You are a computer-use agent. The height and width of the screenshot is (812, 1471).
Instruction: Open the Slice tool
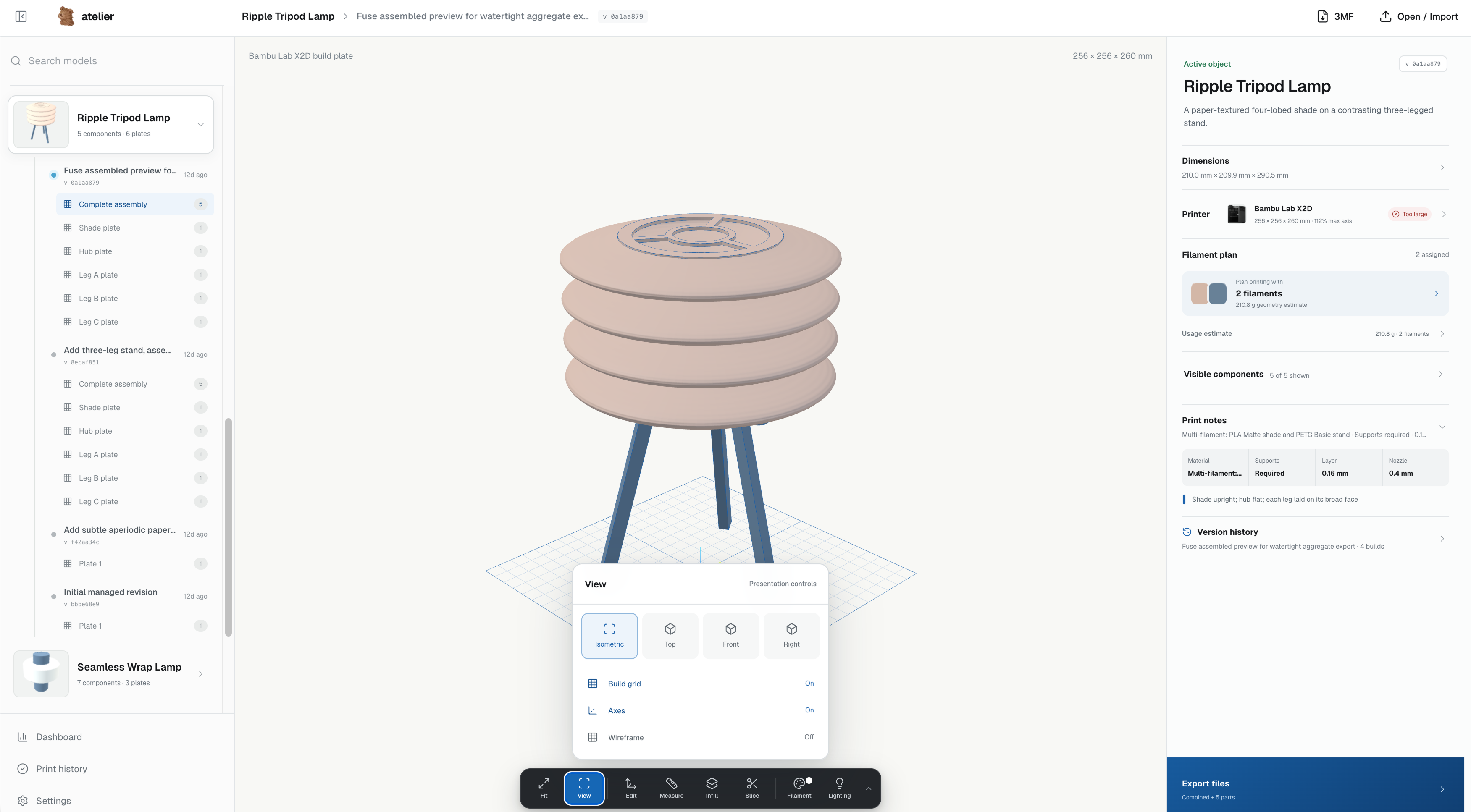pyautogui.click(x=752, y=788)
